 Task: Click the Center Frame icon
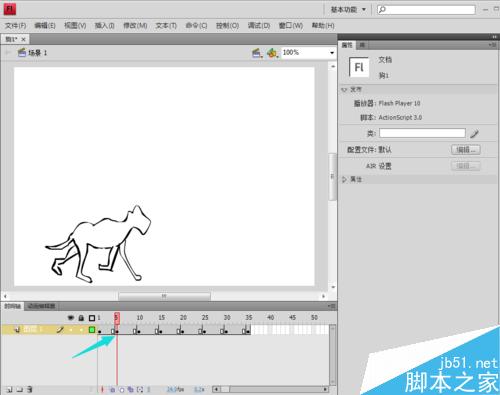click(x=102, y=389)
